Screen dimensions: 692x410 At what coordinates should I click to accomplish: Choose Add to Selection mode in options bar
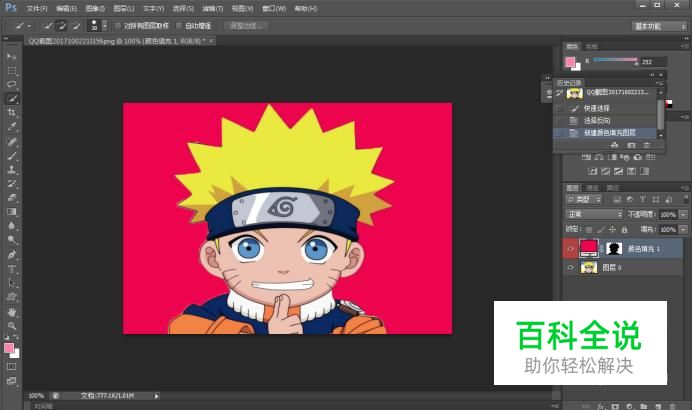(x=61, y=26)
